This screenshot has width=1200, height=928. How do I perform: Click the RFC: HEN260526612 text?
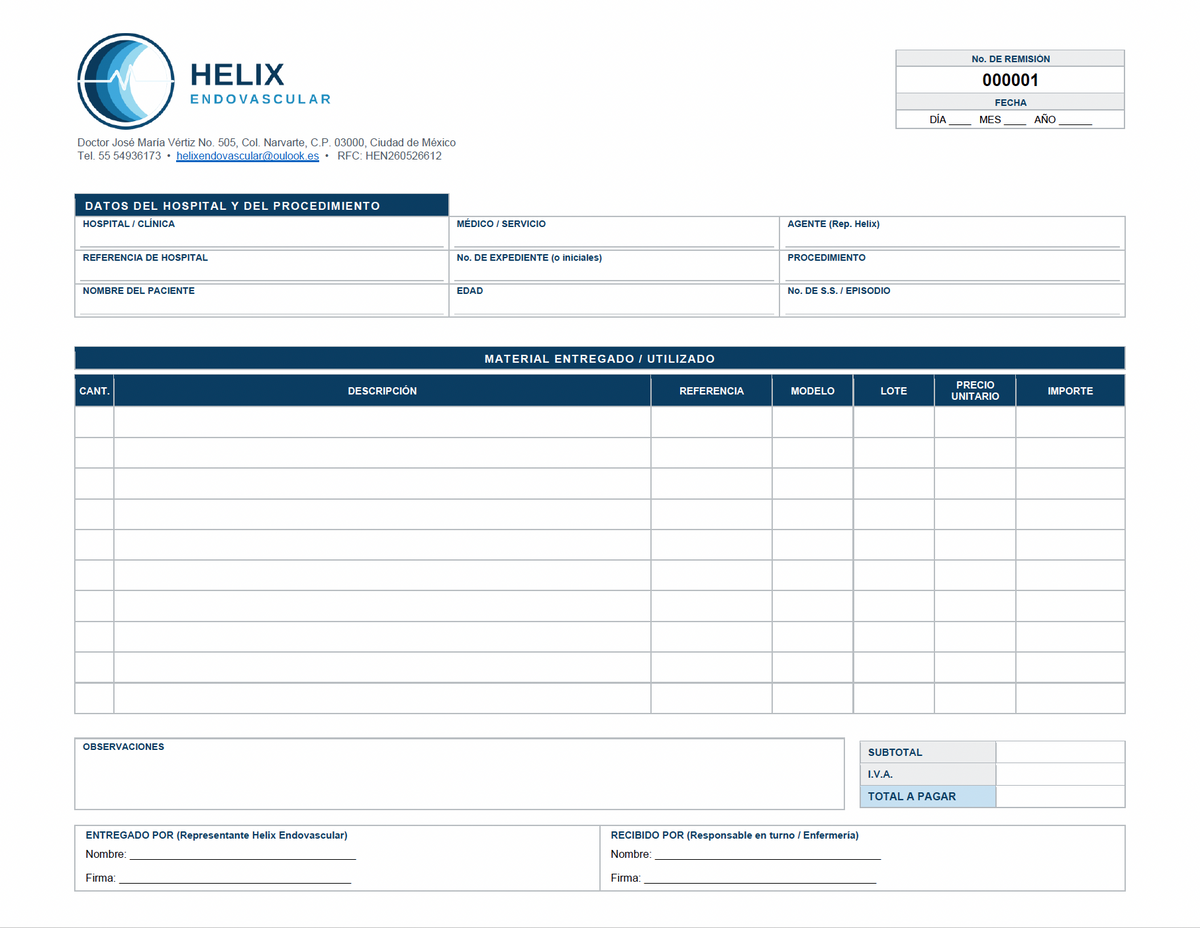[389, 156]
